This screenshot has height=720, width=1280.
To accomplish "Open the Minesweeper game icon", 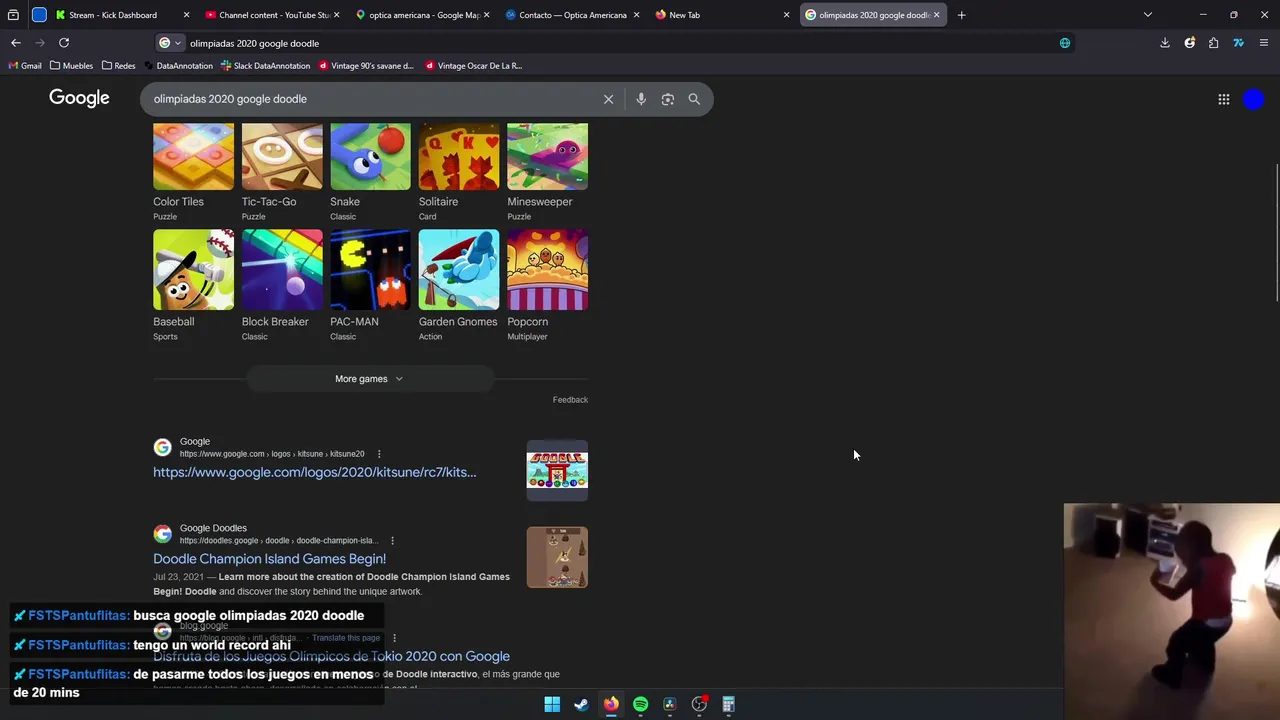I will click(547, 157).
